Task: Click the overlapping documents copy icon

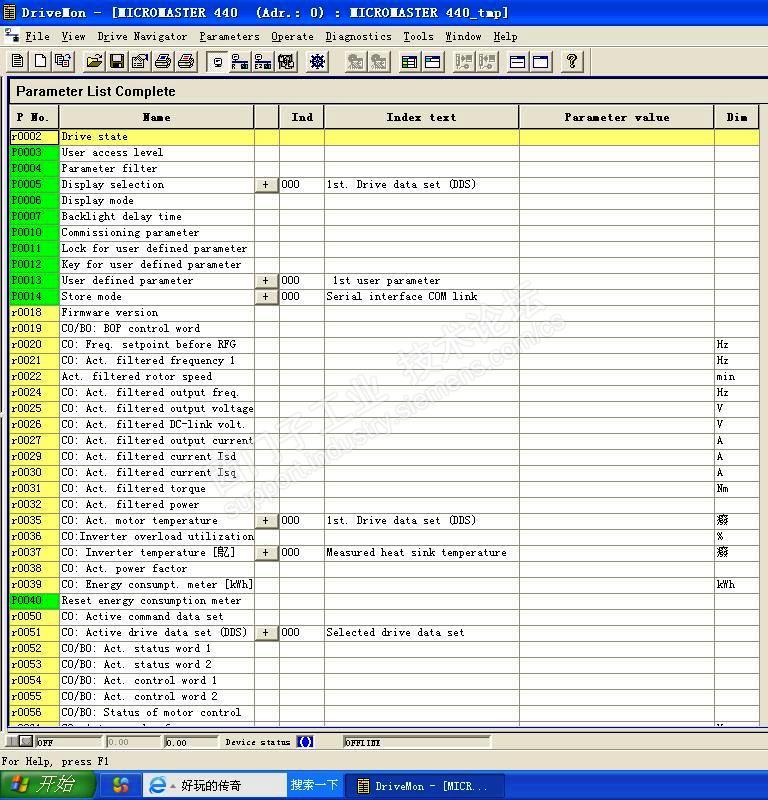Action: coord(63,62)
